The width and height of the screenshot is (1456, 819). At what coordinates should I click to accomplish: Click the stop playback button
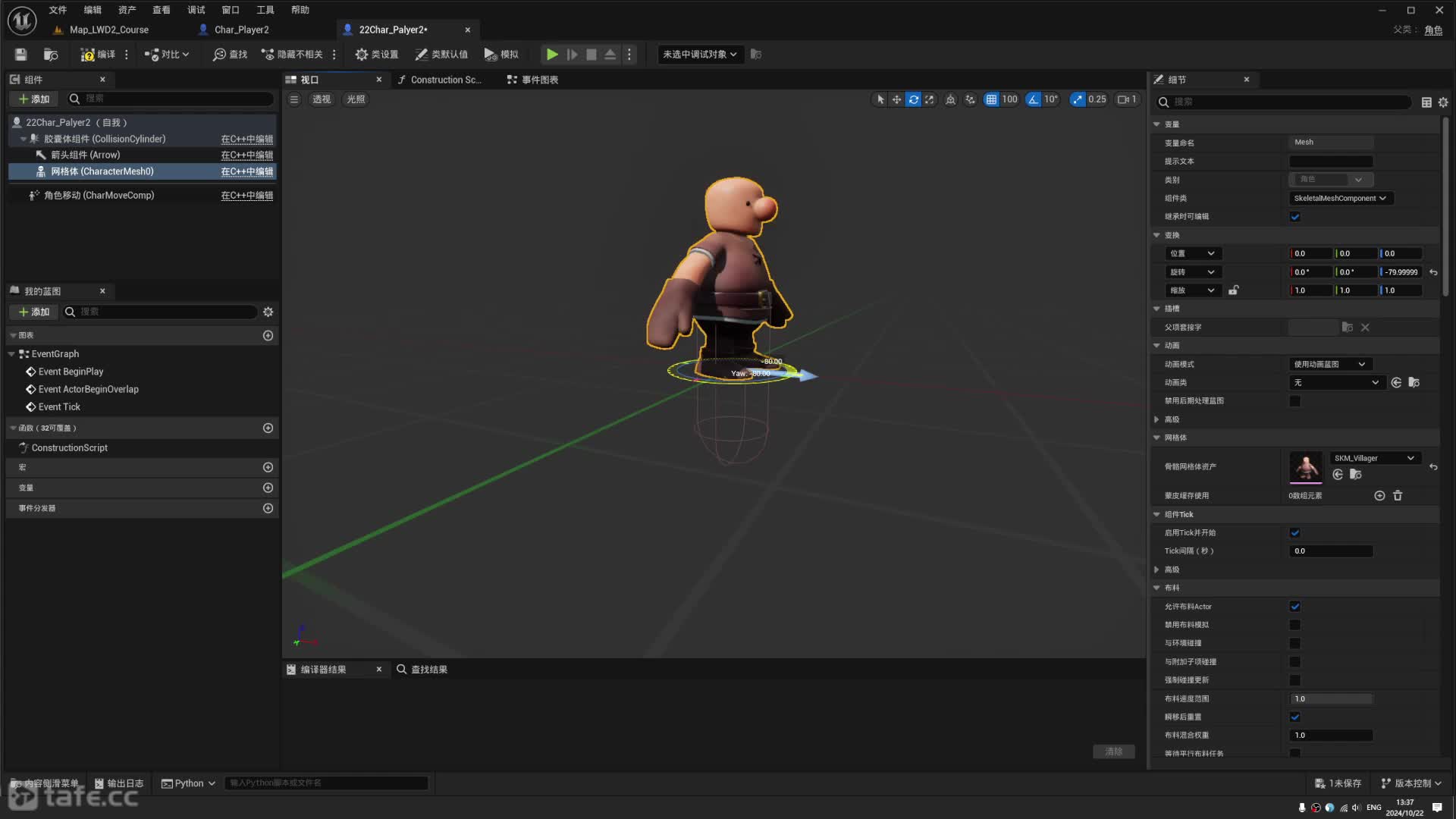[591, 55]
